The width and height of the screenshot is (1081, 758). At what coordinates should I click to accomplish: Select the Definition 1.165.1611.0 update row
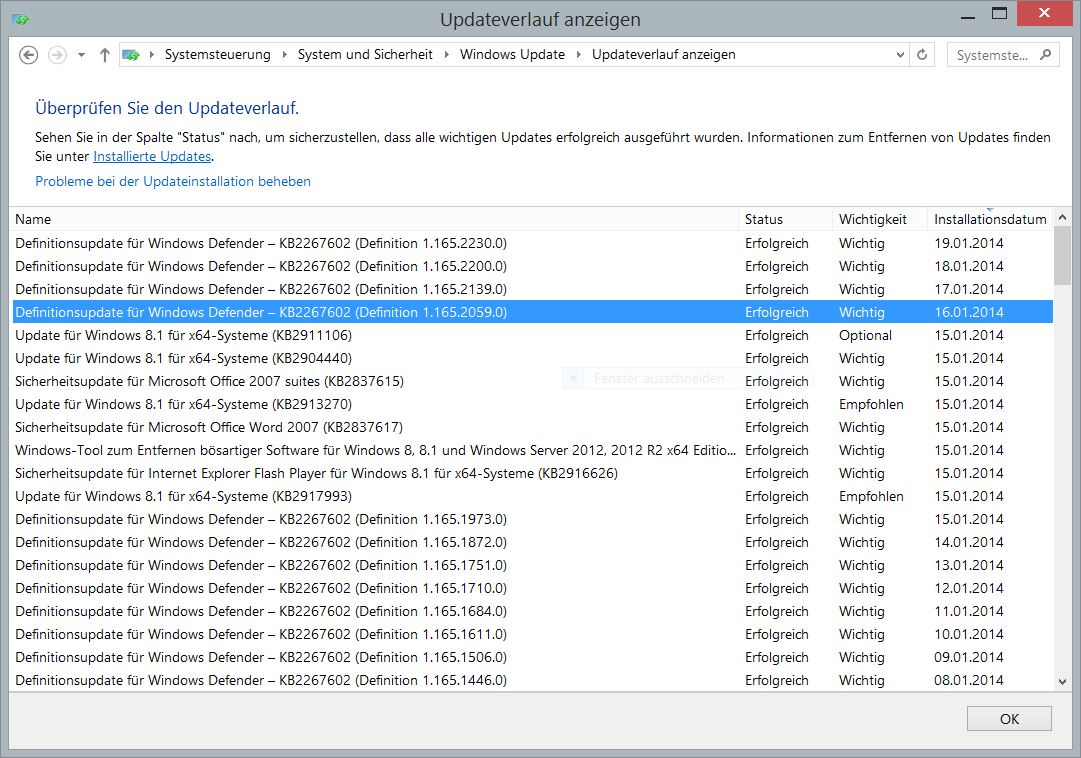pos(532,635)
